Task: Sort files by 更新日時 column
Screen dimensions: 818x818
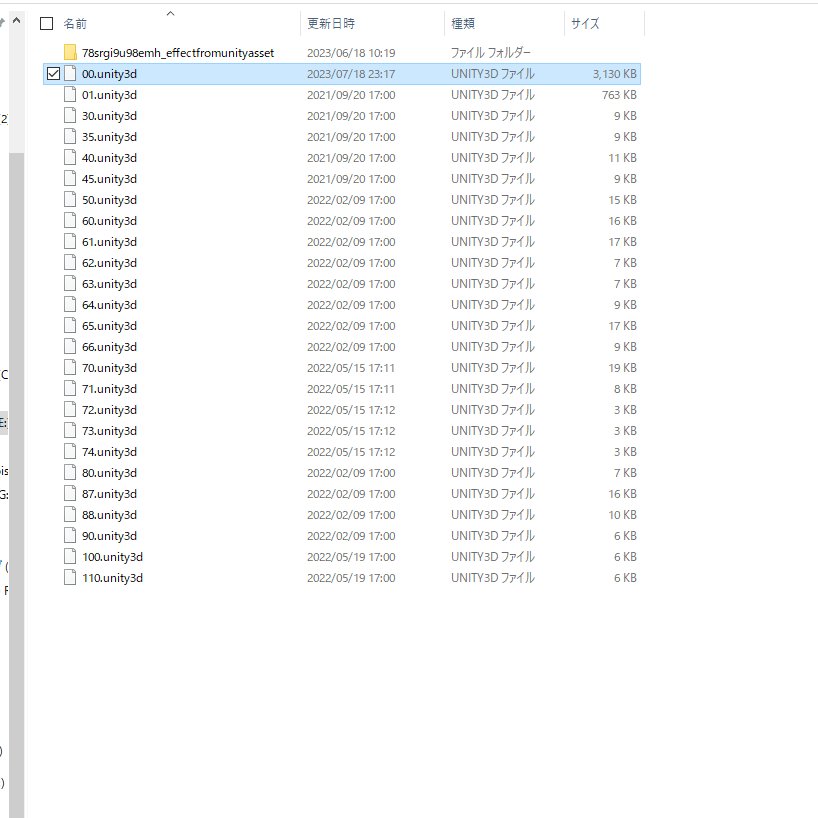Action: coord(331,23)
